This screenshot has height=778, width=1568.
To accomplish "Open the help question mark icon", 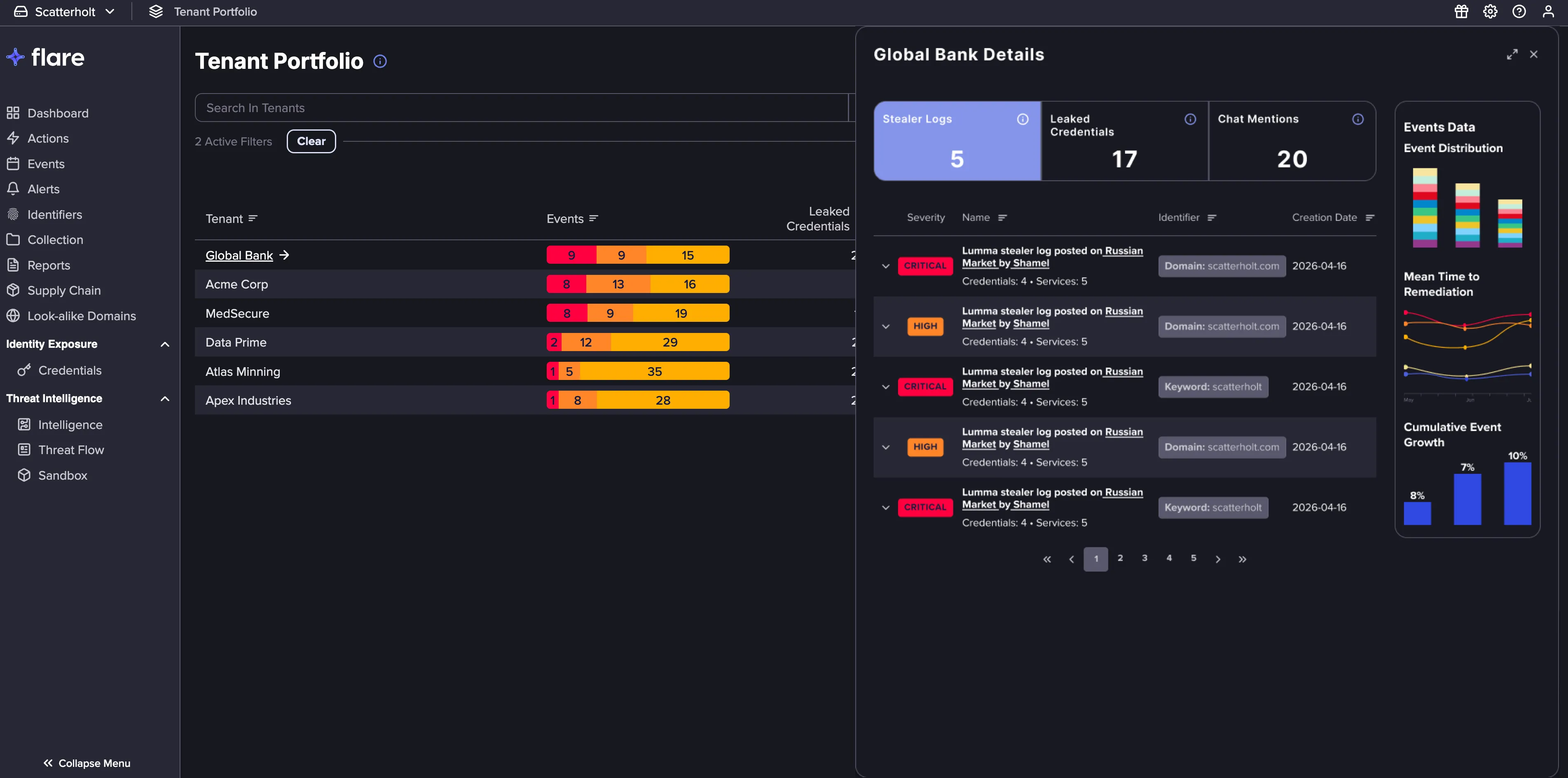I will coord(1519,12).
